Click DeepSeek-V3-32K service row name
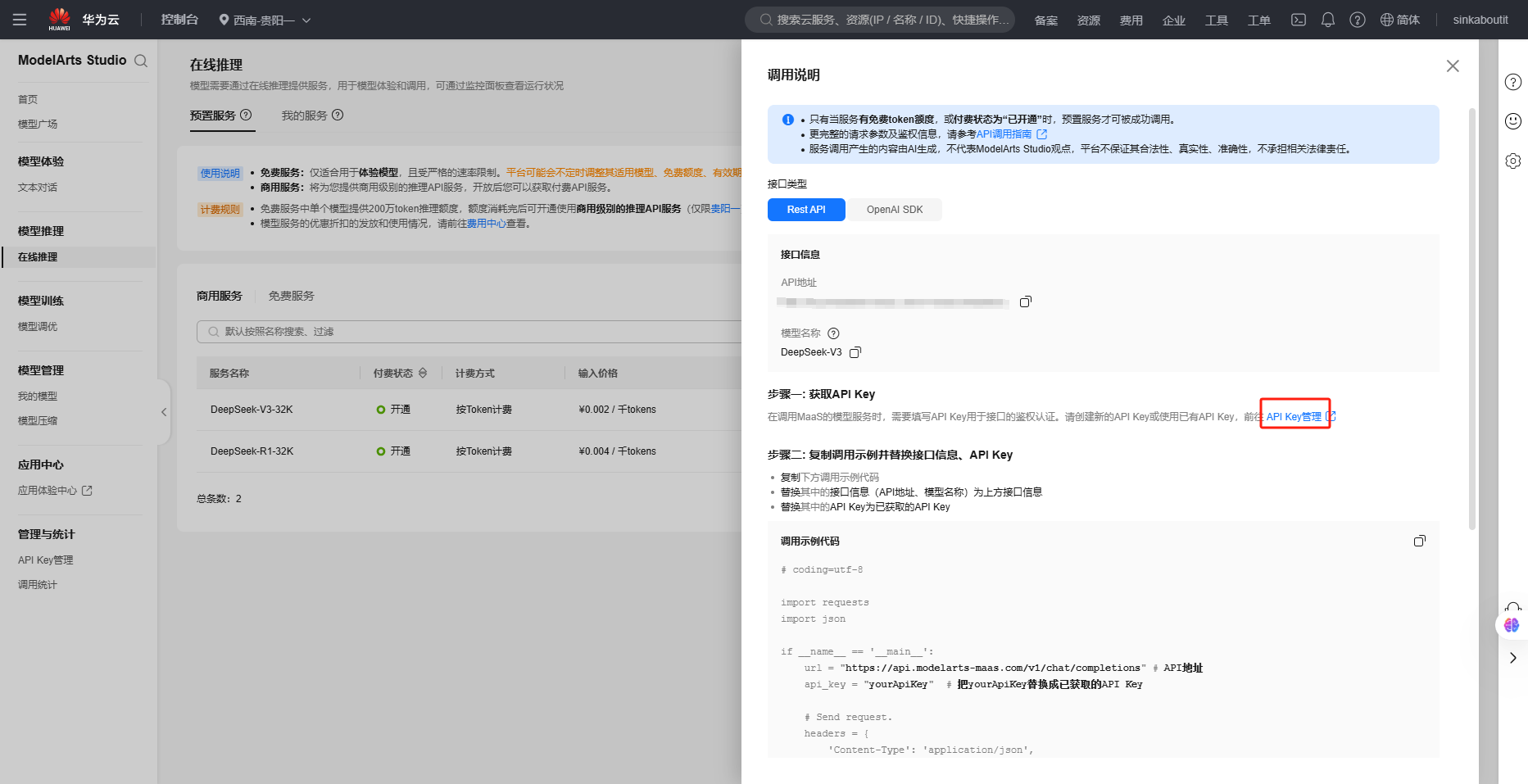Screen dimensions: 1528x784 [x=252, y=410]
